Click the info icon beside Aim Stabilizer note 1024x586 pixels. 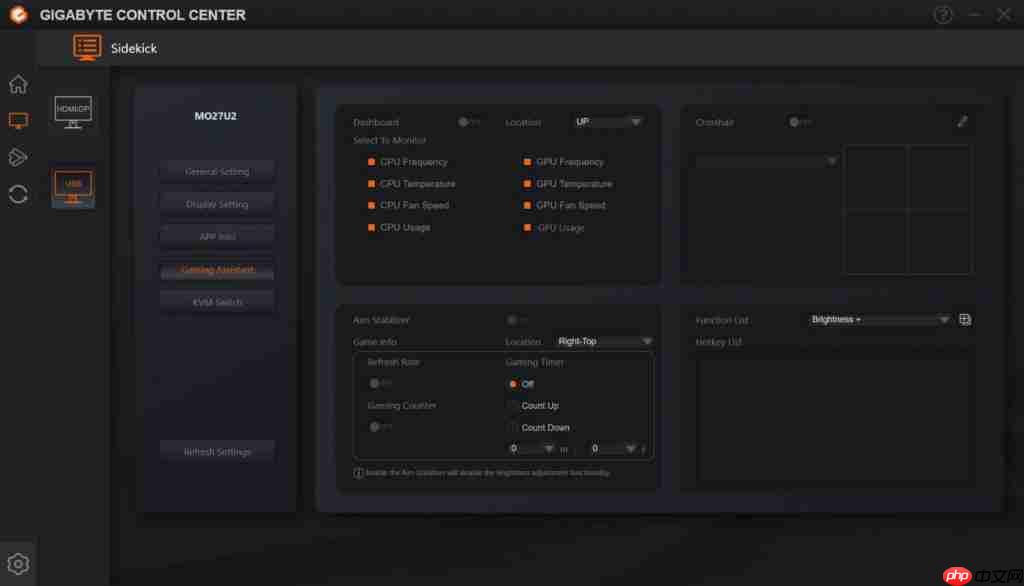358,473
